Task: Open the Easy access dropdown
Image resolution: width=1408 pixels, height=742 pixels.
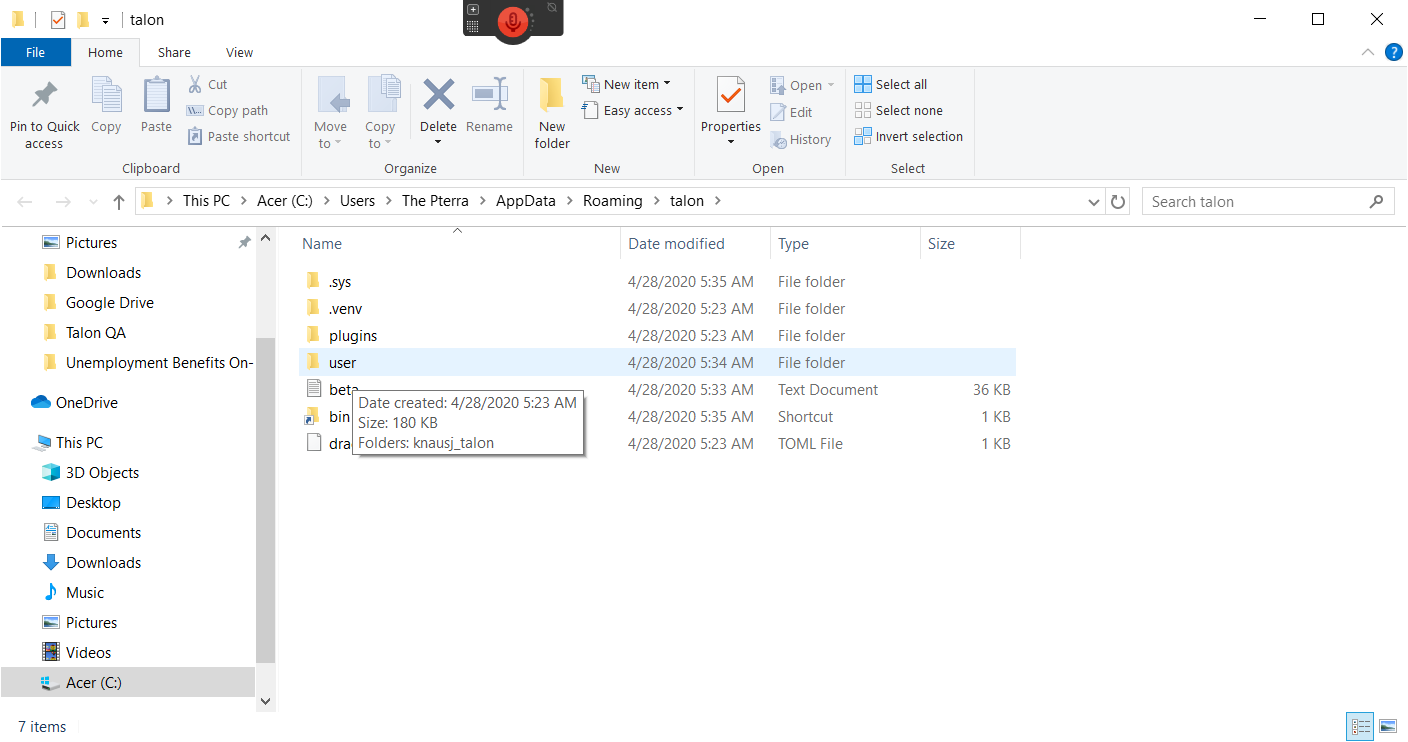Action: click(x=633, y=110)
